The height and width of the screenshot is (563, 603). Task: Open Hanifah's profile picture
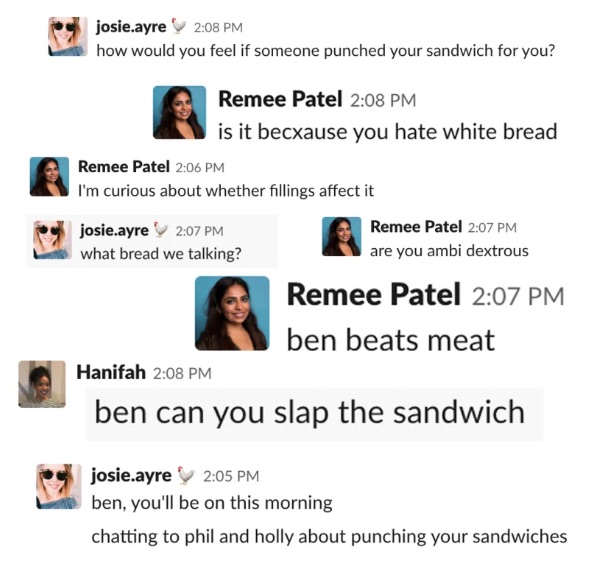pyautogui.click(x=42, y=384)
